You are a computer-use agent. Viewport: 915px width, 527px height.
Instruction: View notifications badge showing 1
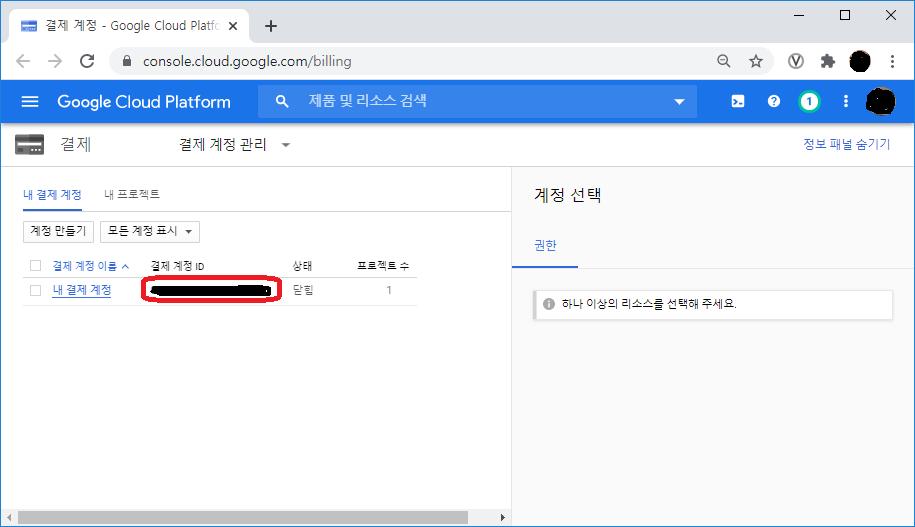click(809, 102)
